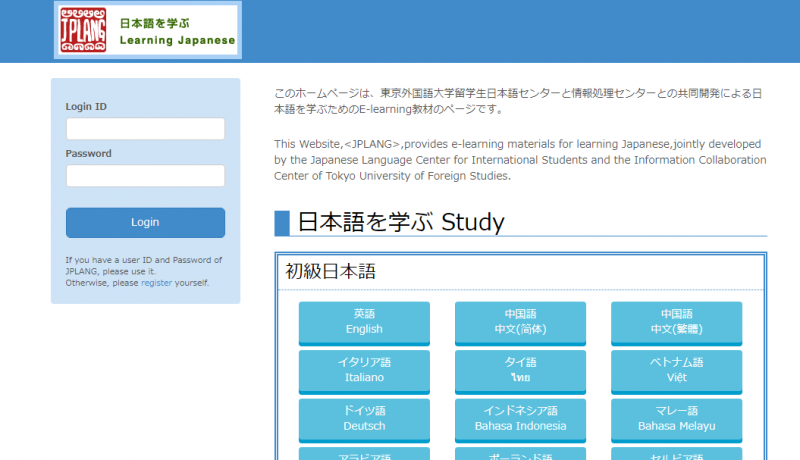Click the 初級日本語 section title

click(x=330, y=271)
